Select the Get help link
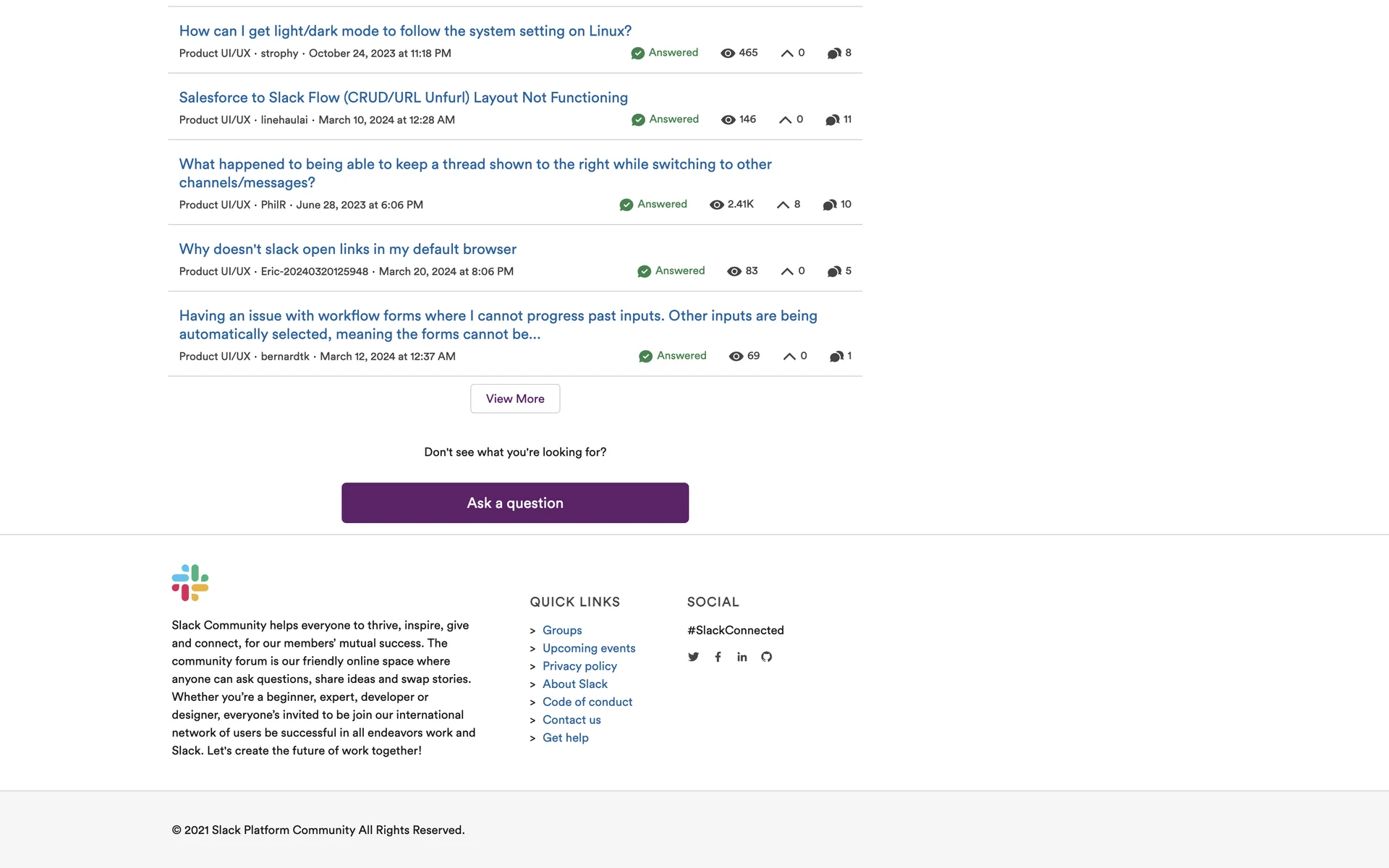Screen dimensions: 1389x868 pyautogui.click(x=566, y=738)
